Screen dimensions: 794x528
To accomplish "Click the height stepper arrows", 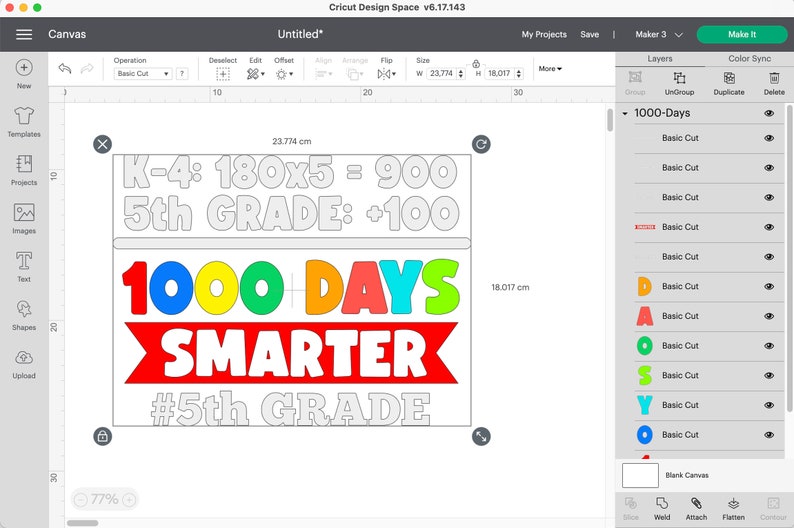I will 519,74.
